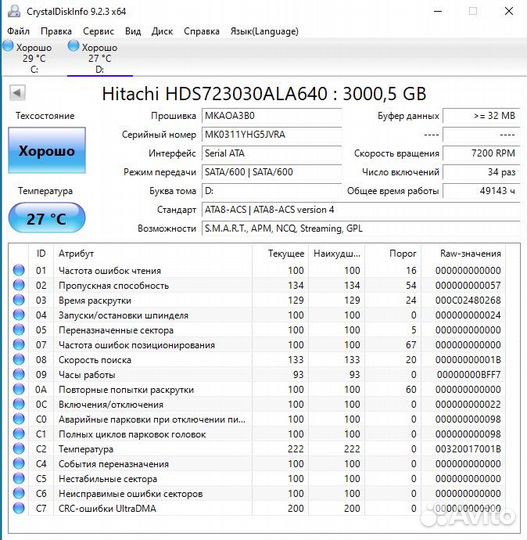Open the Диск menu
This screenshot has height=540, width=527.
click(162, 31)
